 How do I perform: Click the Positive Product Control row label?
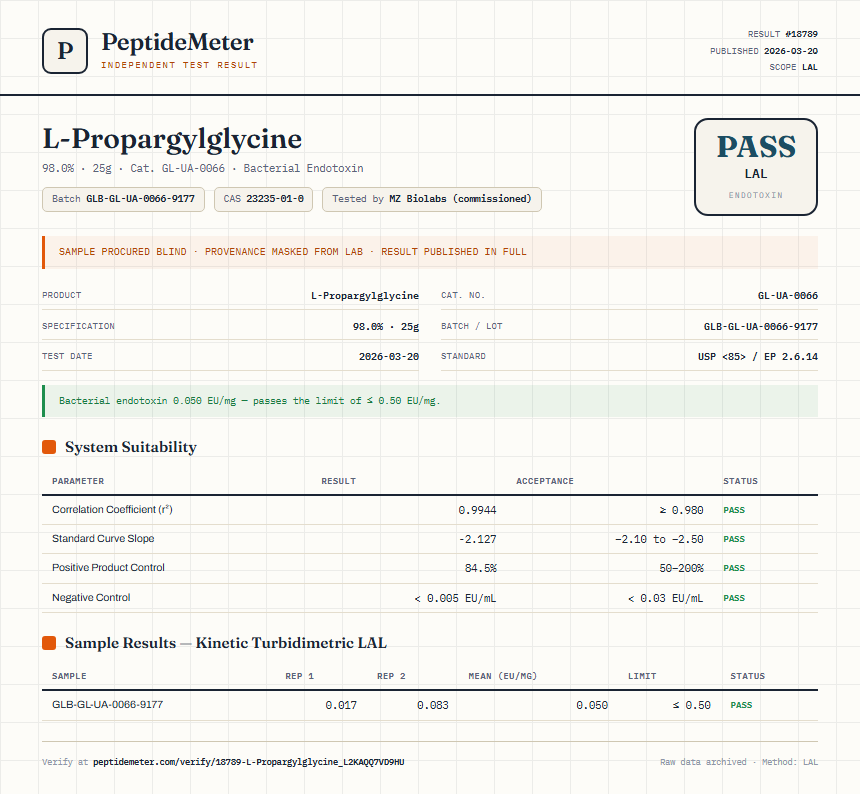(x=108, y=568)
